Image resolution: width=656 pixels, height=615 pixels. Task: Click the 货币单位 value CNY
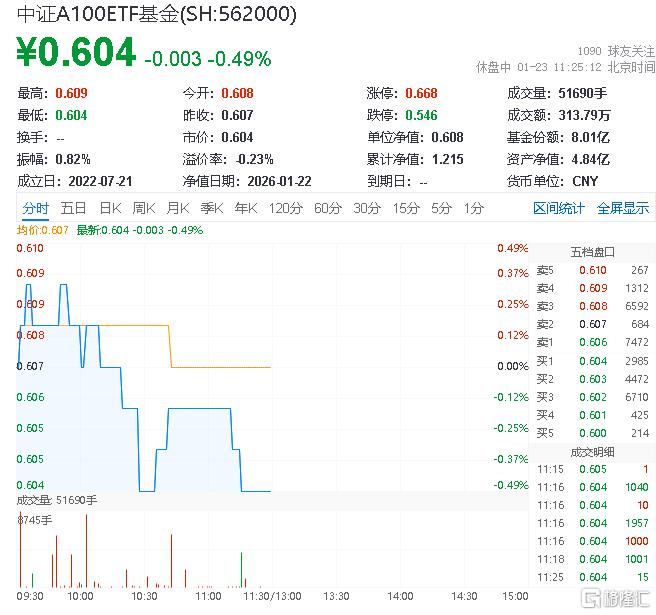point(585,181)
